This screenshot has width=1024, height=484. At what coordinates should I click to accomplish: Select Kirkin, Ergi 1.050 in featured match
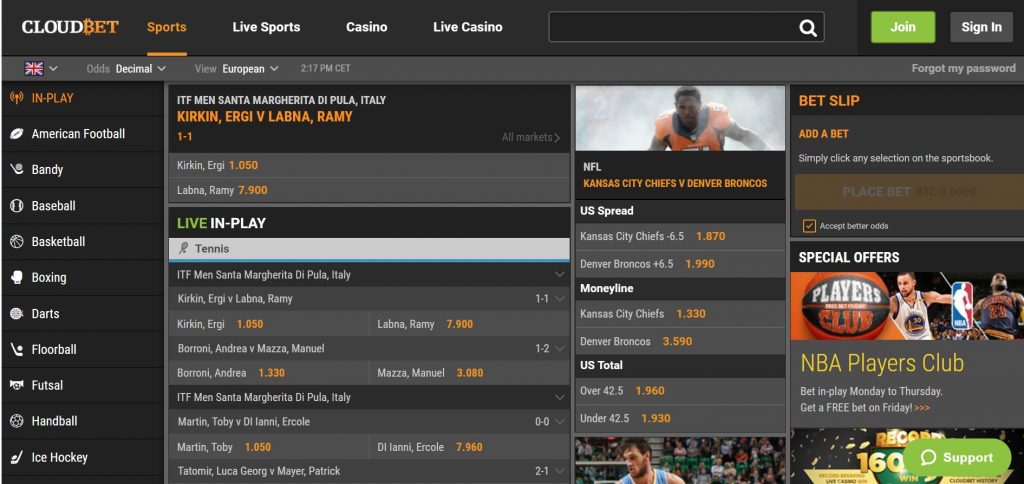(369, 166)
